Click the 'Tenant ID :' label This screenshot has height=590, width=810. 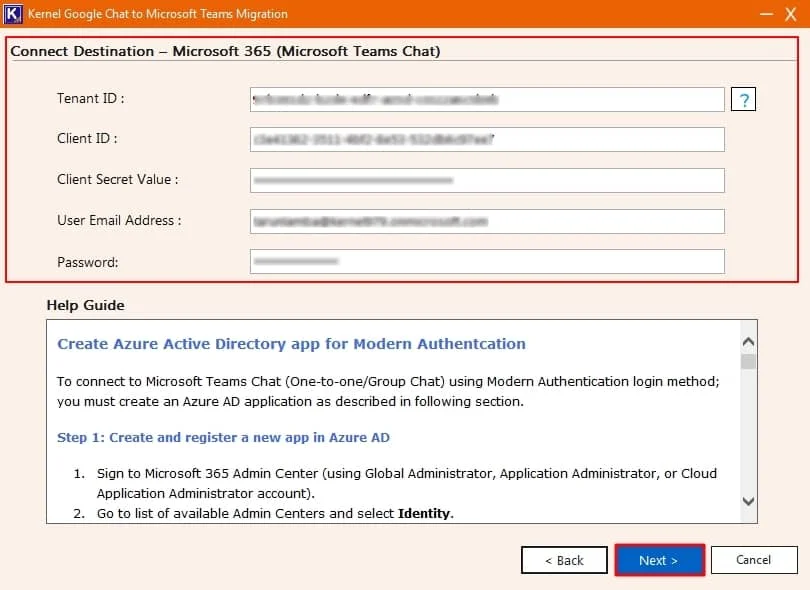click(90, 98)
